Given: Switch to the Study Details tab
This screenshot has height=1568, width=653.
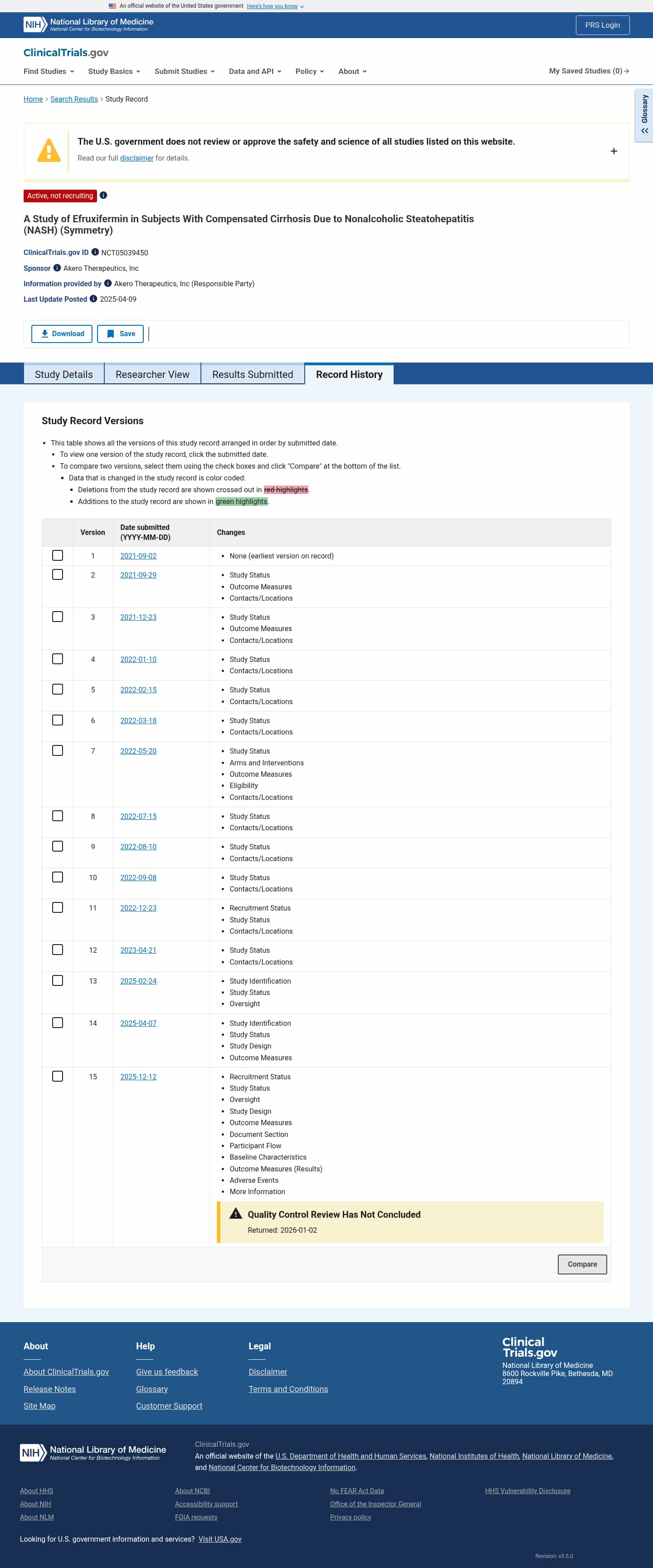Looking at the screenshot, I should tap(64, 374).
